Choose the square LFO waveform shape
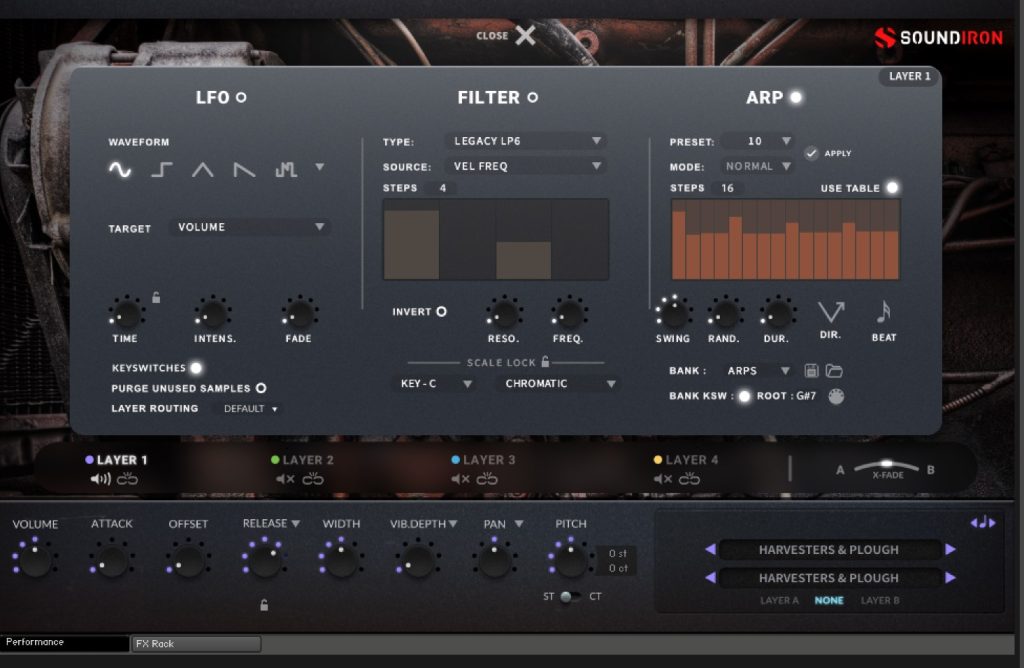The width and height of the screenshot is (1024, 668). pos(162,170)
